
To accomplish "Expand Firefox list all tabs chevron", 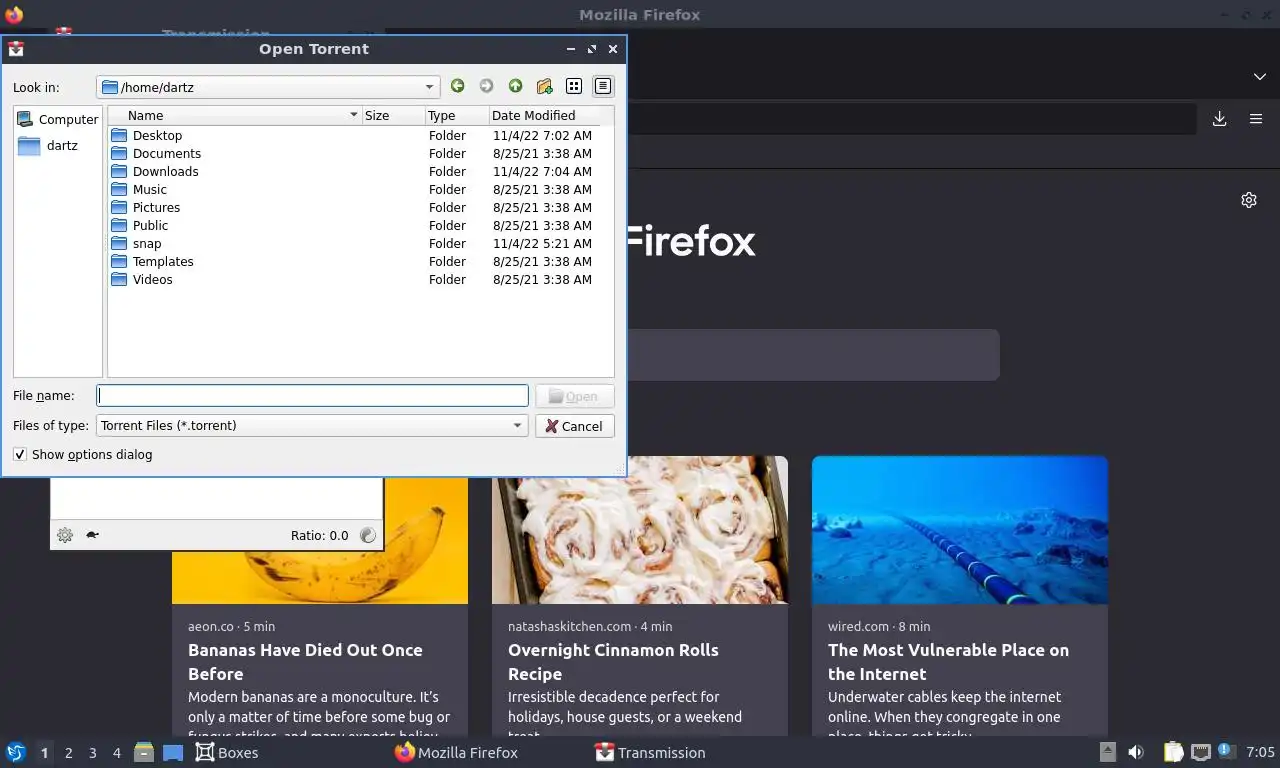I will pos(1260,77).
